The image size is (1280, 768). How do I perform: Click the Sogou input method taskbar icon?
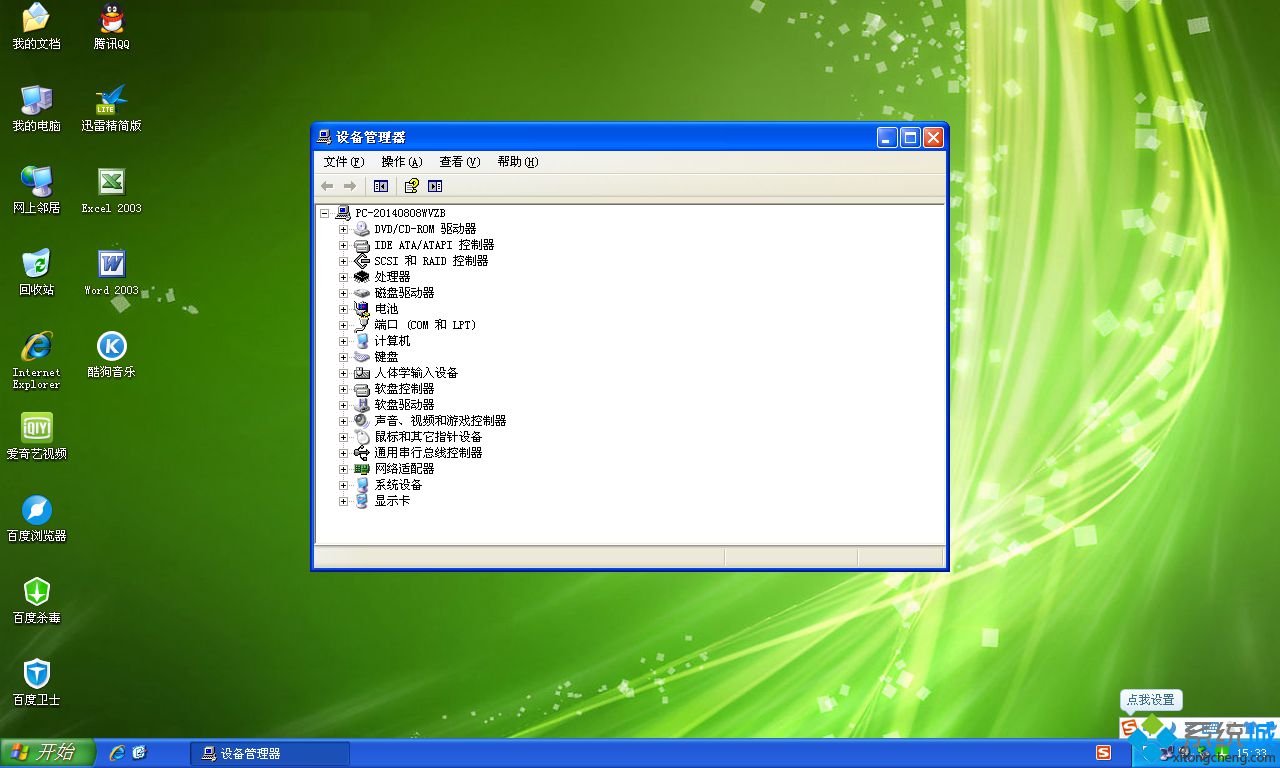(1104, 753)
